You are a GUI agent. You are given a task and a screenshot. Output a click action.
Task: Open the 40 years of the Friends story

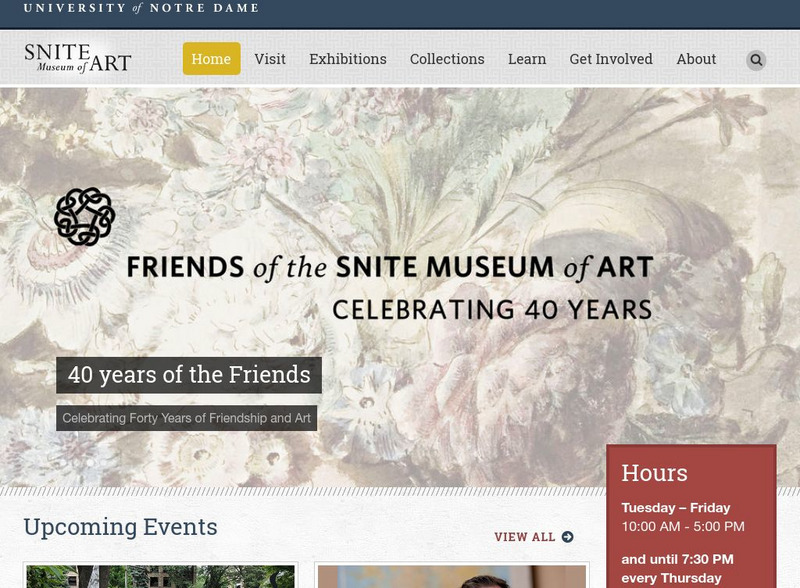click(190, 377)
